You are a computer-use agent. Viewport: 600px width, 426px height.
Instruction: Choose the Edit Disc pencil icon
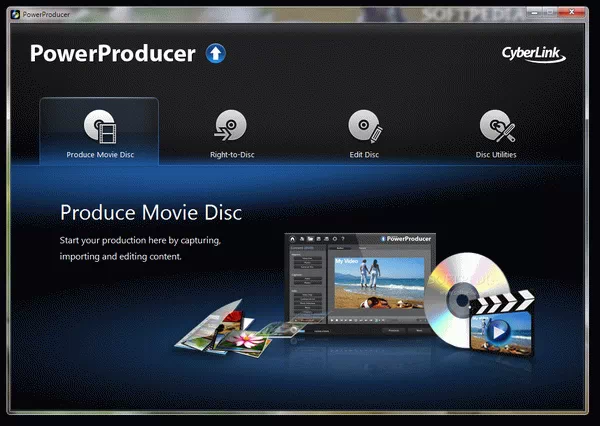pyautogui.click(x=363, y=127)
